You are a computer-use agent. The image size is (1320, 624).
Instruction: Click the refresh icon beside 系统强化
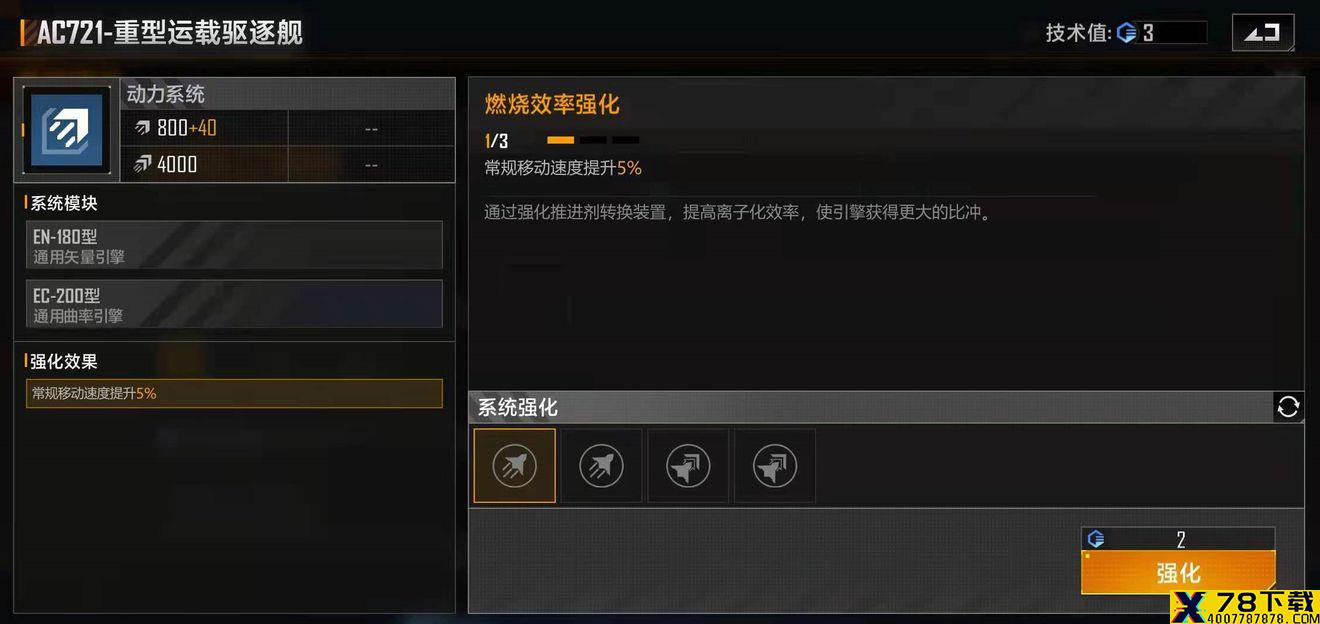[x=1289, y=407]
